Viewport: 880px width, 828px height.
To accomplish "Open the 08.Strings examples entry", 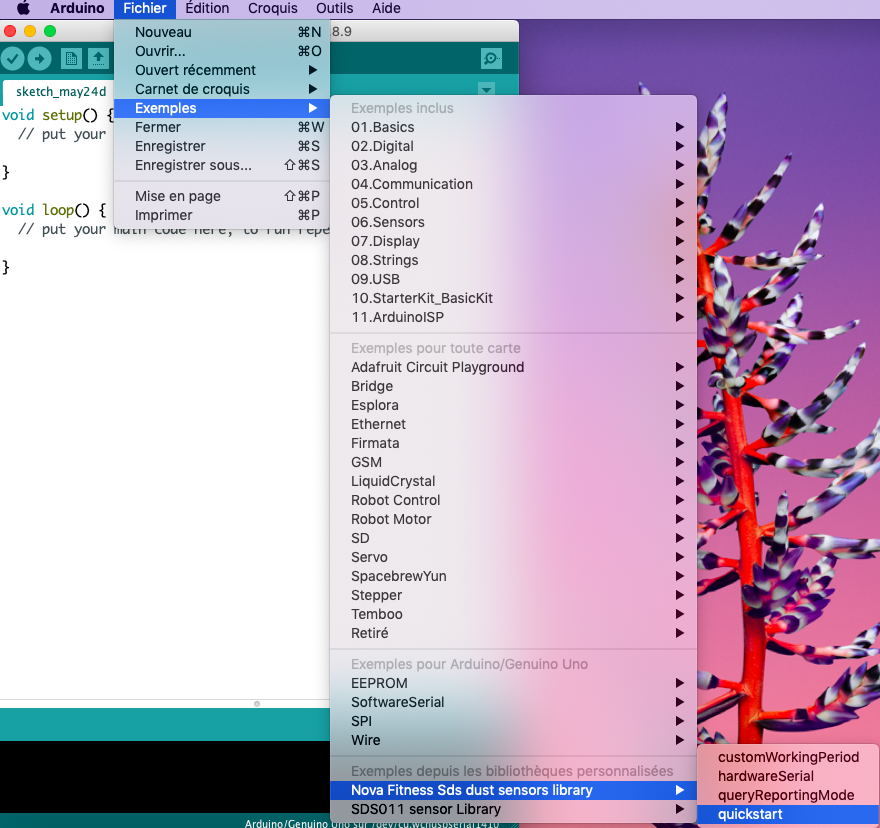I will click(x=514, y=261).
